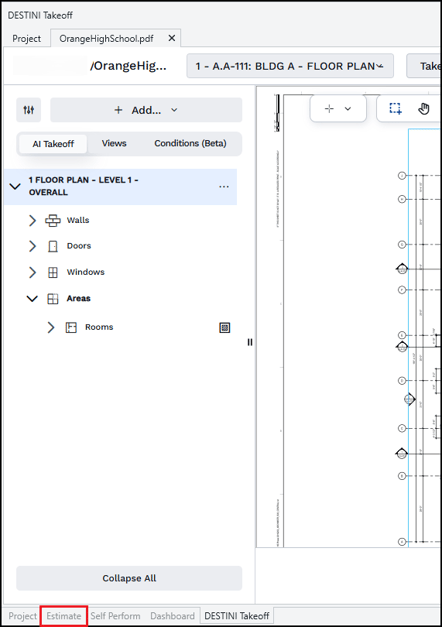The image size is (442, 627).
Task: Click the panel splitter handle
Action: 250,342
